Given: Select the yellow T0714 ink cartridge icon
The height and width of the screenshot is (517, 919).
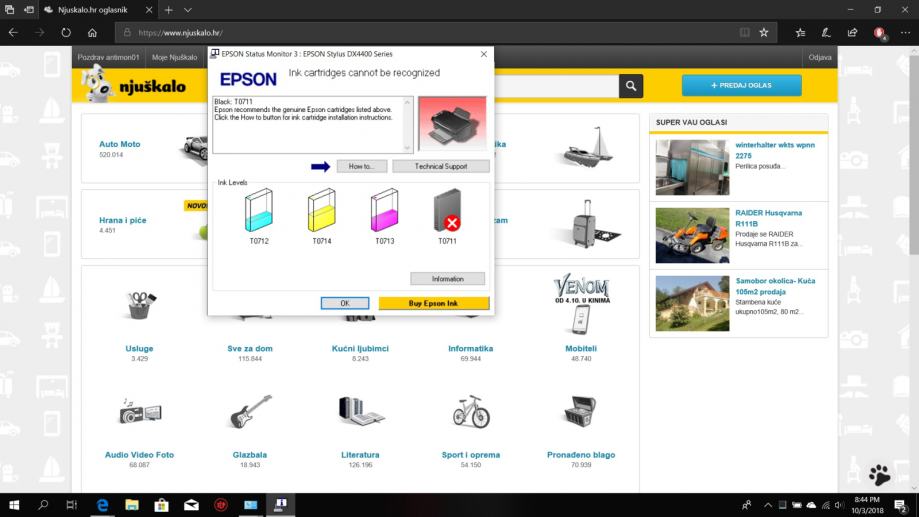Looking at the screenshot, I should 322,210.
